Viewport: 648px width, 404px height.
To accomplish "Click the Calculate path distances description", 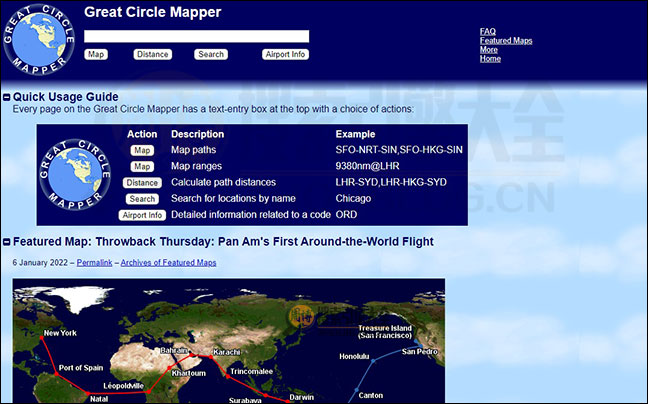I will pos(223,182).
